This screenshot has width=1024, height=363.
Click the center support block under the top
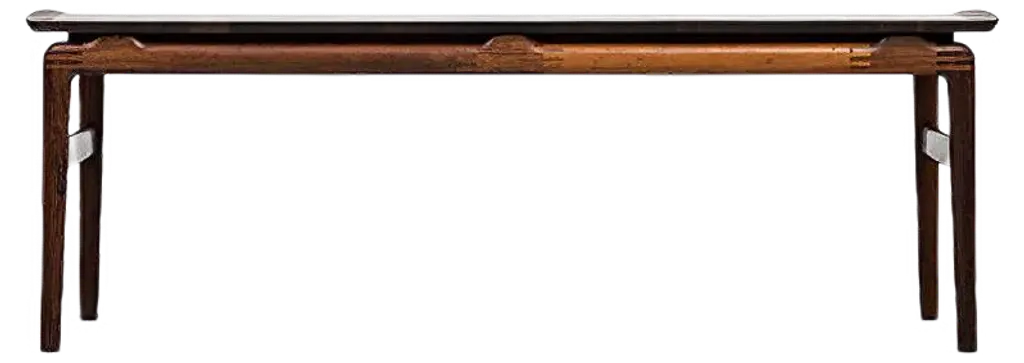click(x=511, y=44)
